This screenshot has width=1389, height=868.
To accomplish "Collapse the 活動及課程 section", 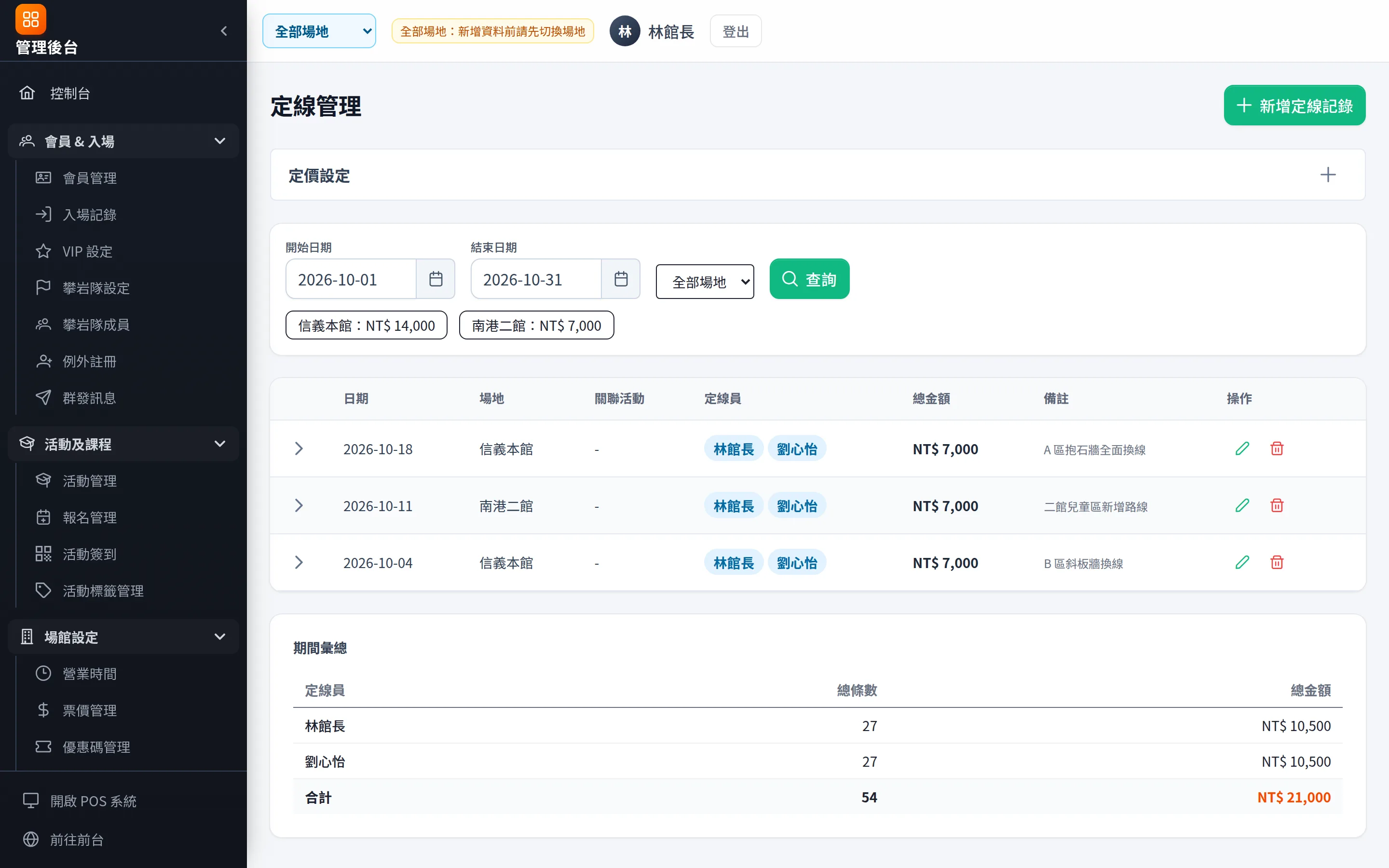I will click(123, 444).
